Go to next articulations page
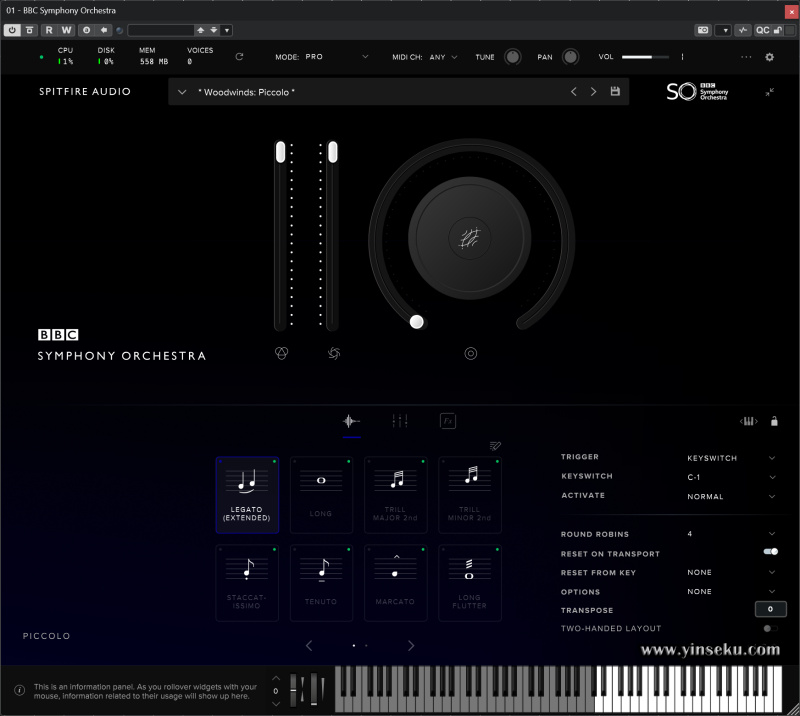The width and height of the screenshot is (800, 716). (411, 646)
